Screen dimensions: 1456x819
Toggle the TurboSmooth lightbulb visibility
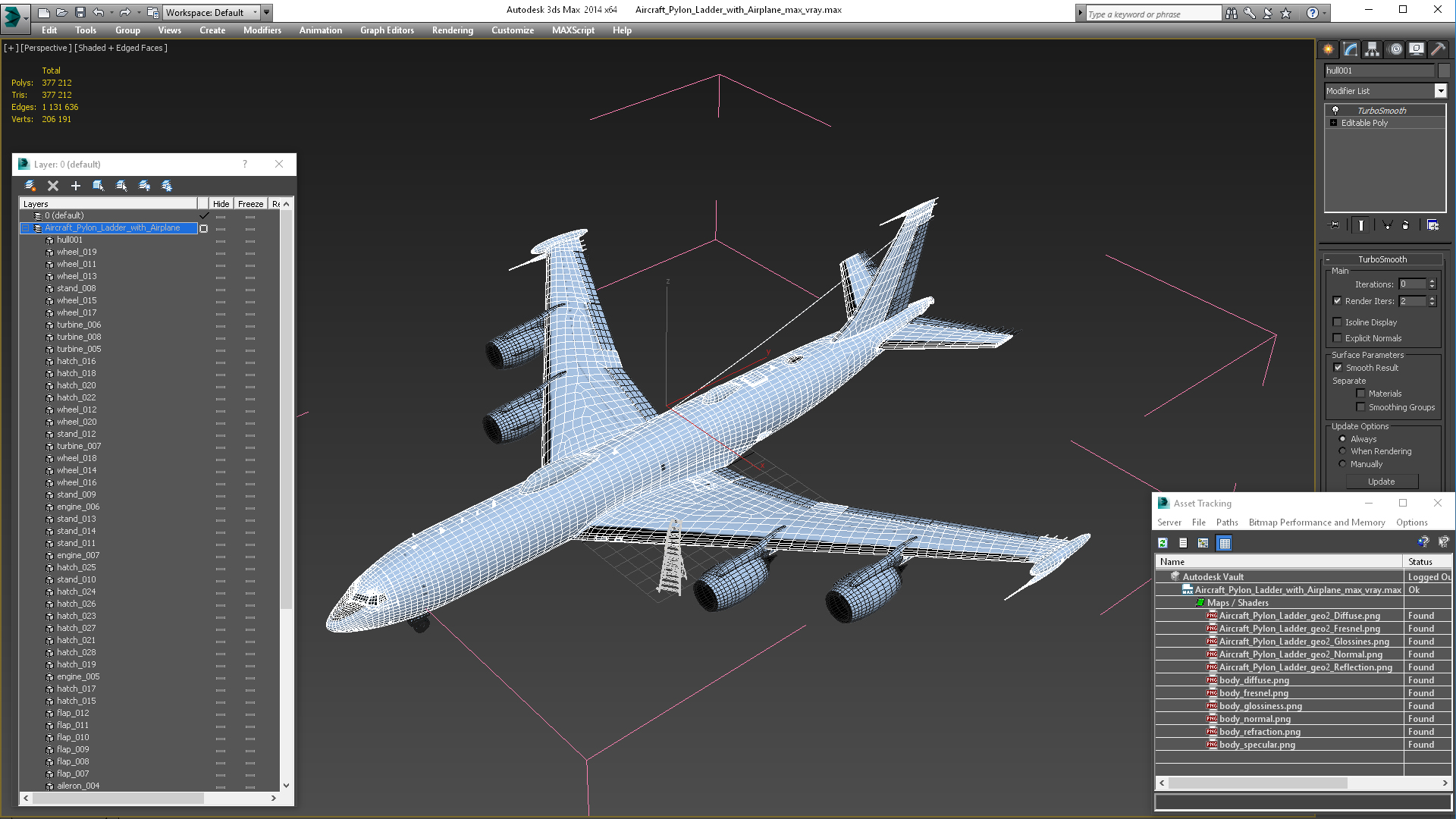(x=1335, y=111)
